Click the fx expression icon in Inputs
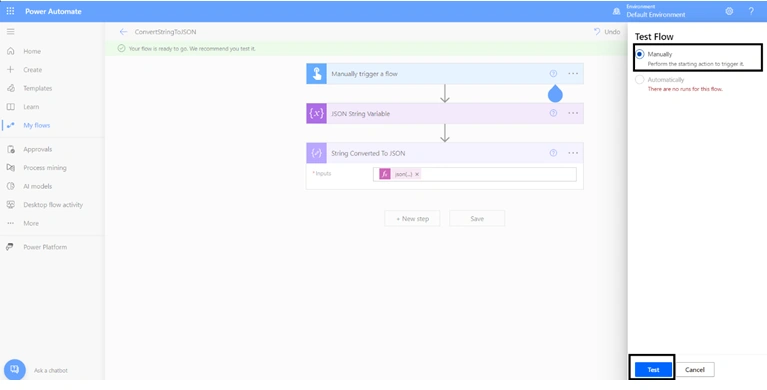Viewport: 767px width, 390px height. pyautogui.click(x=385, y=174)
